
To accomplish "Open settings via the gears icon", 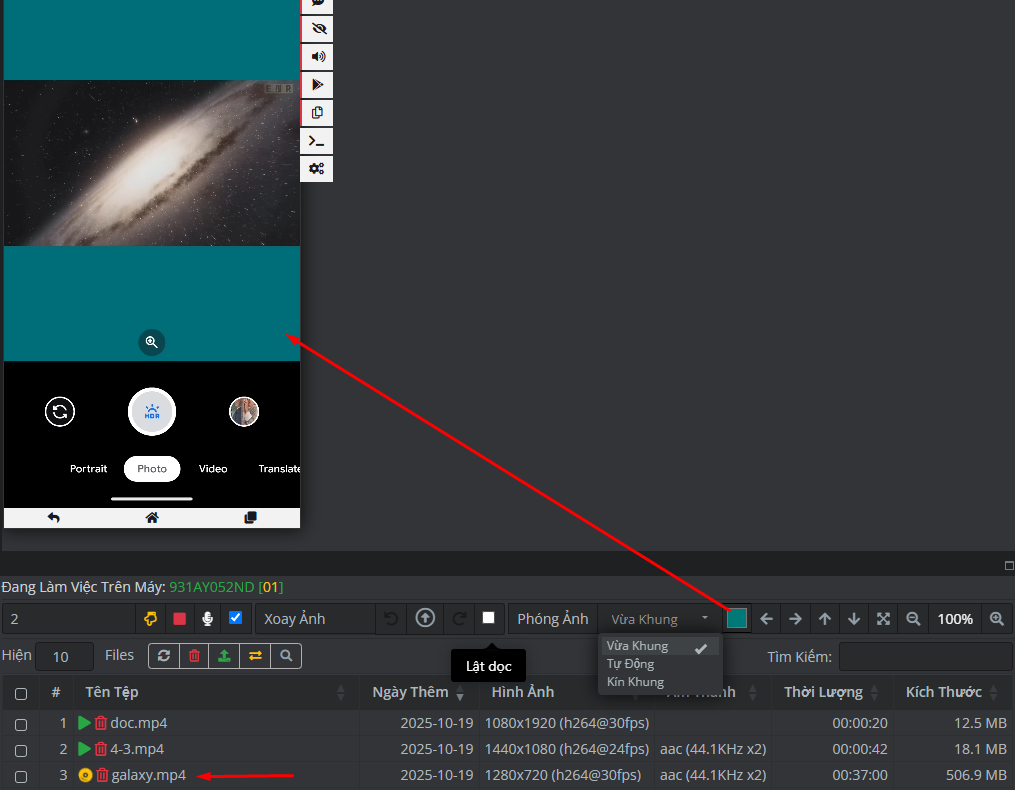I will point(316,169).
